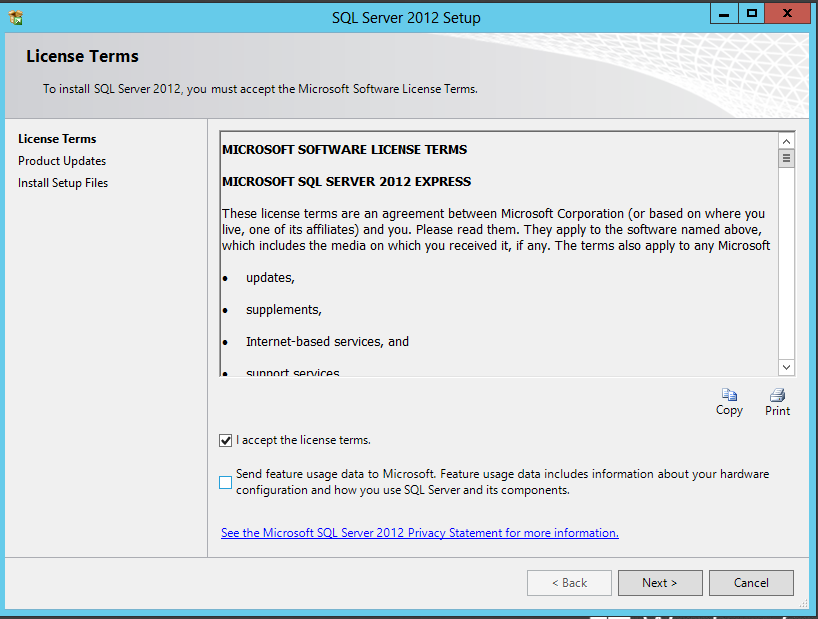Click the license text scrollbar thumb
Image resolution: width=818 pixels, height=619 pixels.
tap(786, 159)
